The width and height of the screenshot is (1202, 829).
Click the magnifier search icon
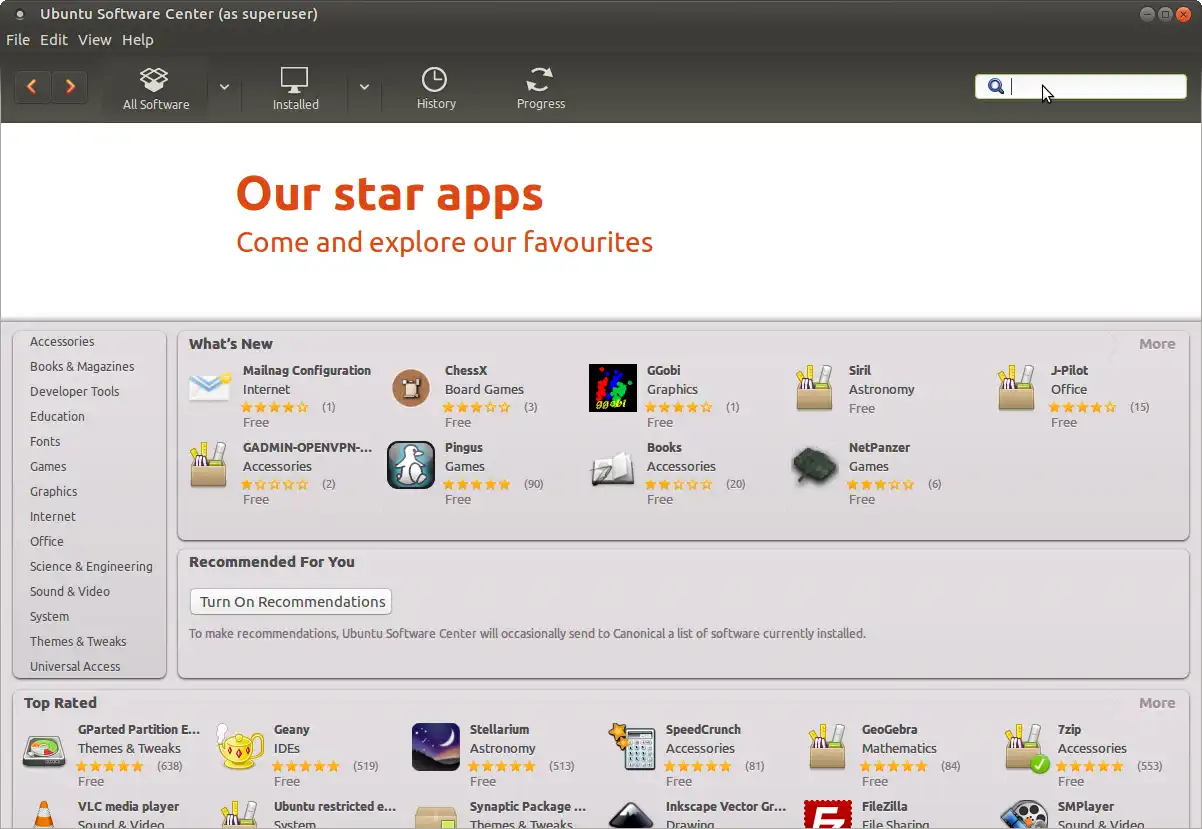pyautogui.click(x=995, y=86)
